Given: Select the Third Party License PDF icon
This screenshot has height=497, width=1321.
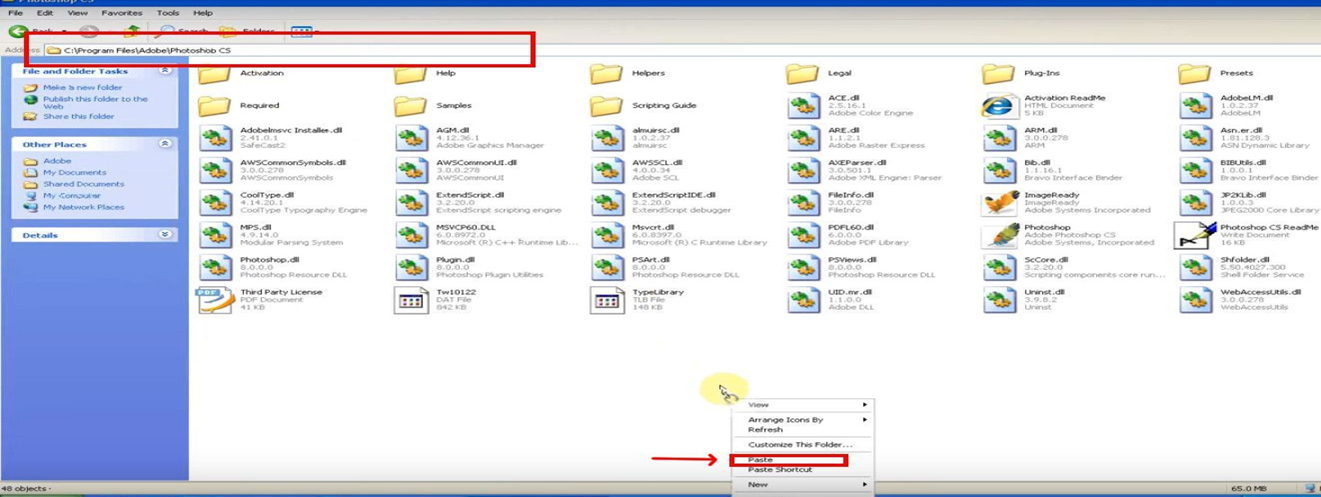Looking at the screenshot, I should tap(215, 300).
